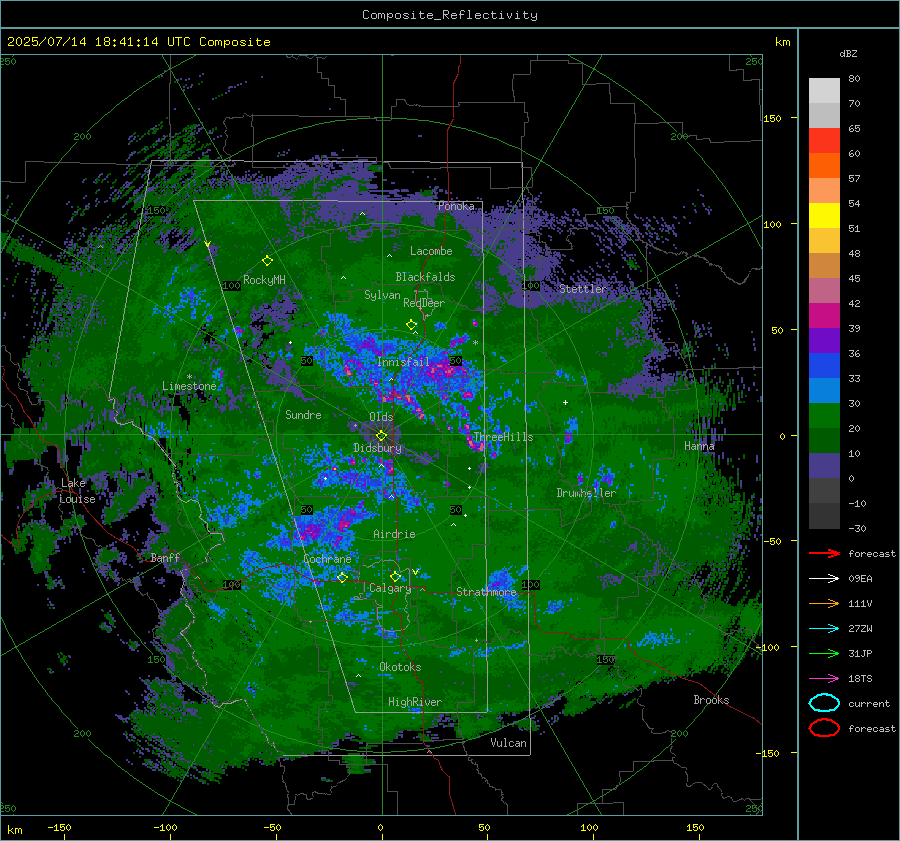Click the ThreeHills city label
900x841 pixels.
tap(503, 437)
